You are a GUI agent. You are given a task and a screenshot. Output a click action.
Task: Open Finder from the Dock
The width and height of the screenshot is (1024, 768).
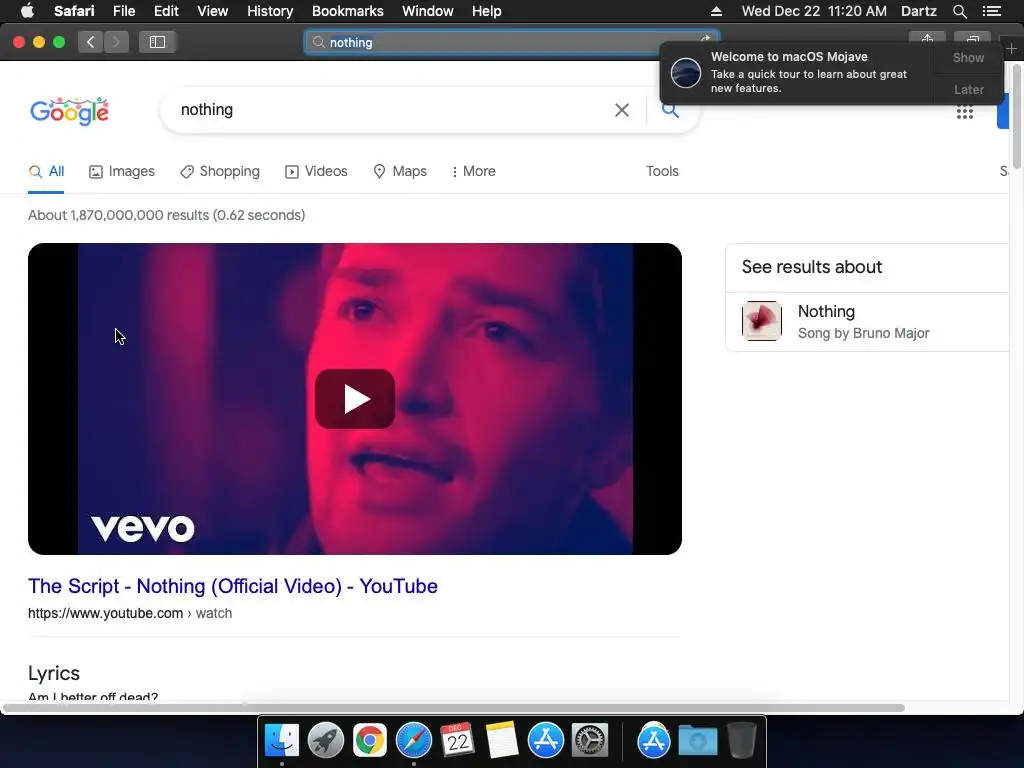tap(281, 741)
